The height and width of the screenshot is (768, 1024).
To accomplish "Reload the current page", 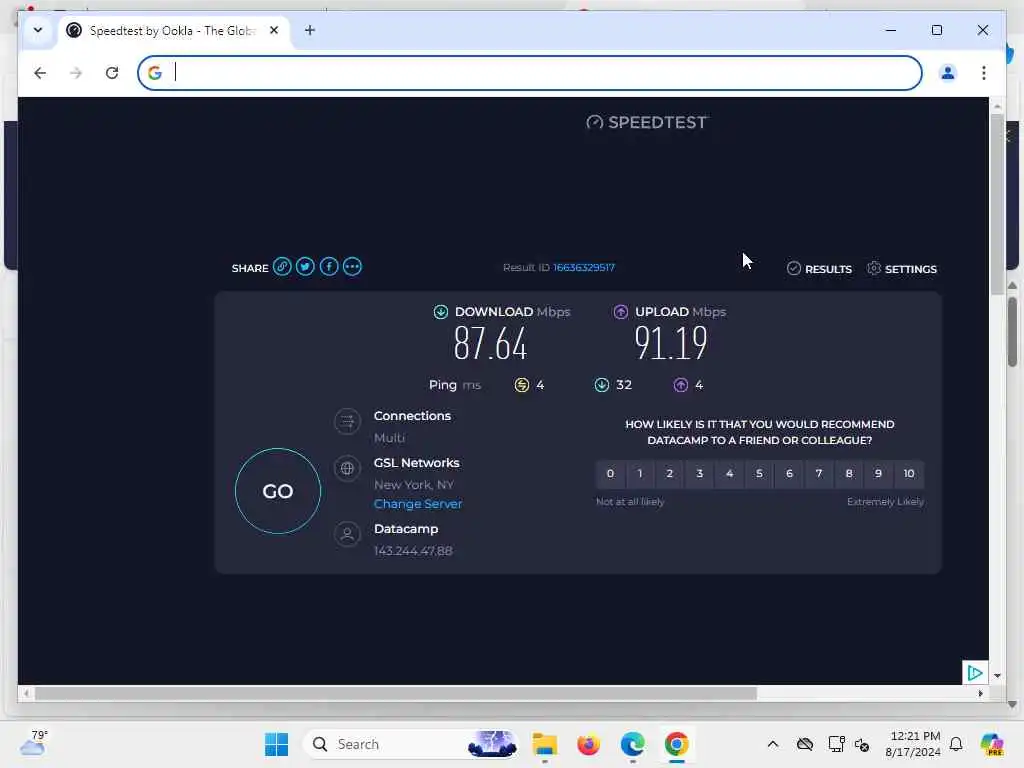I will [112, 72].
